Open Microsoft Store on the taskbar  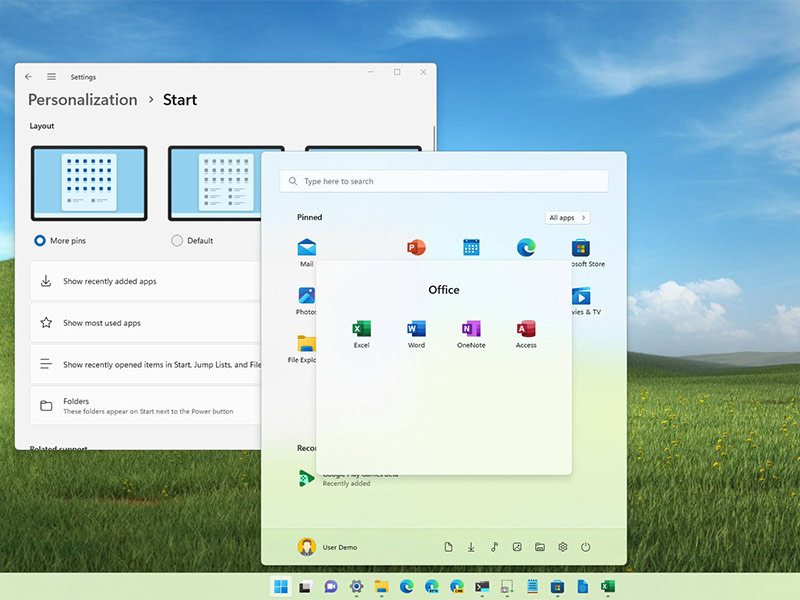click(x=557, y=587)
